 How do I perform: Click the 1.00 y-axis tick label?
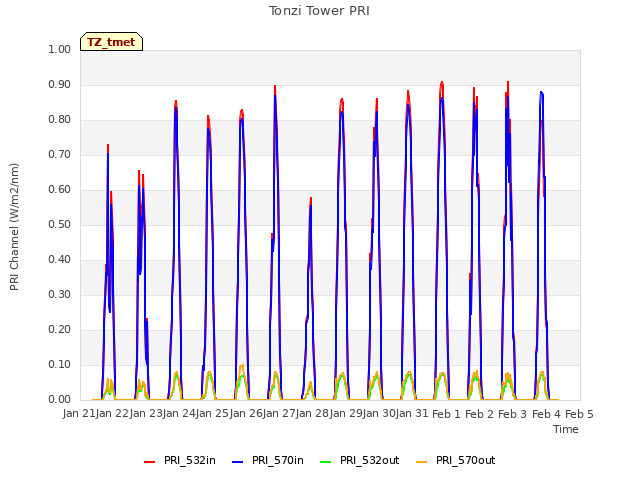click(60, 49)
